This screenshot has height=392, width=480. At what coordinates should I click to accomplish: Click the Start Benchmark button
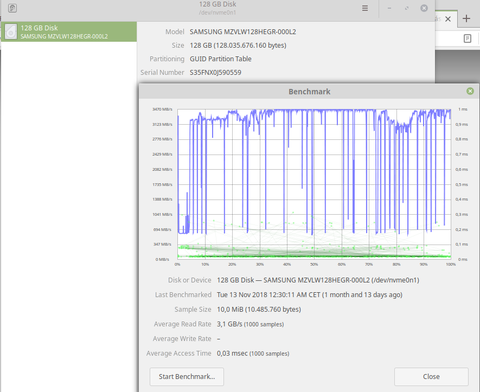[x=187, y=377]
